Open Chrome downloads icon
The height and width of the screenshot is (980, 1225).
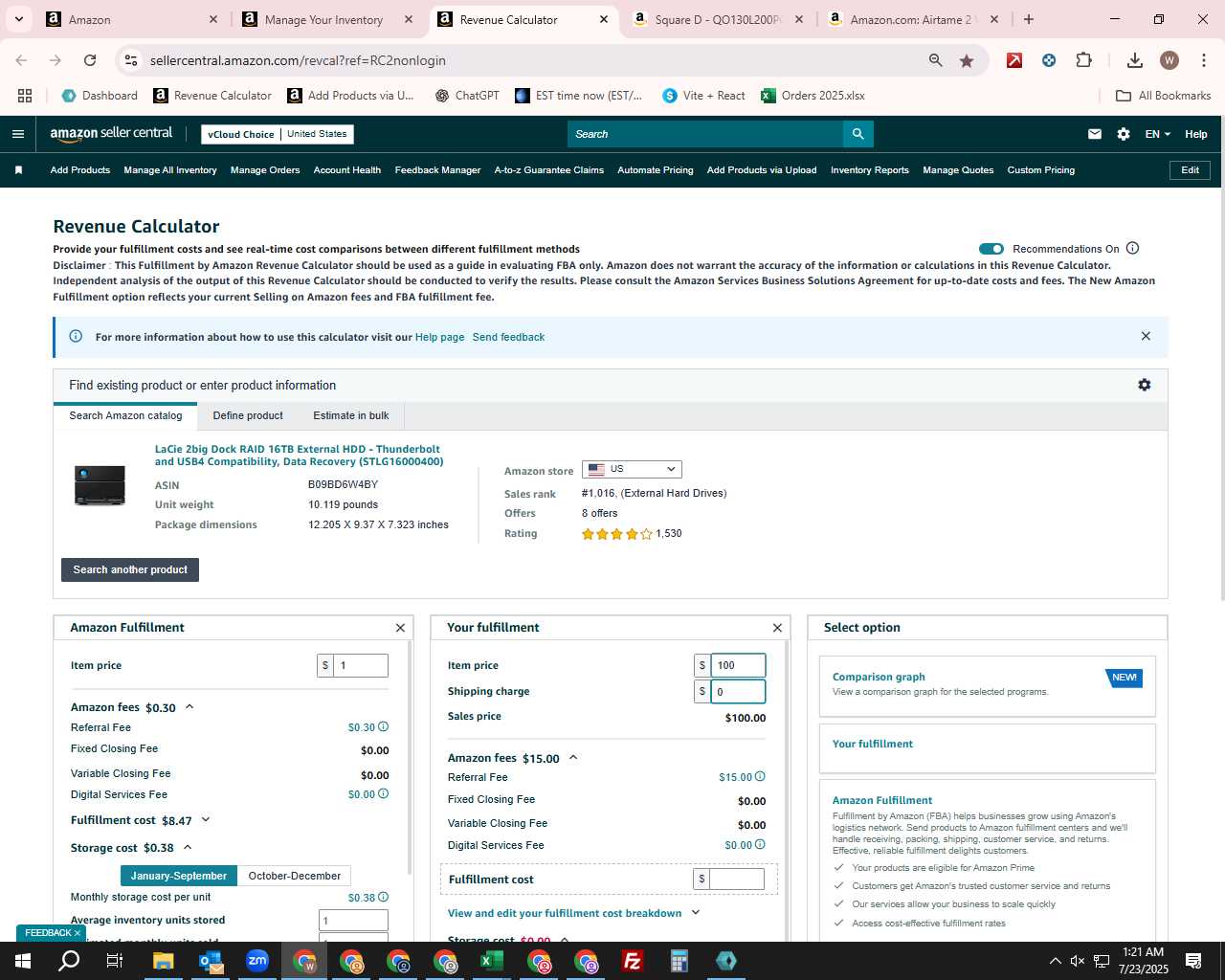pos(1134,60)
